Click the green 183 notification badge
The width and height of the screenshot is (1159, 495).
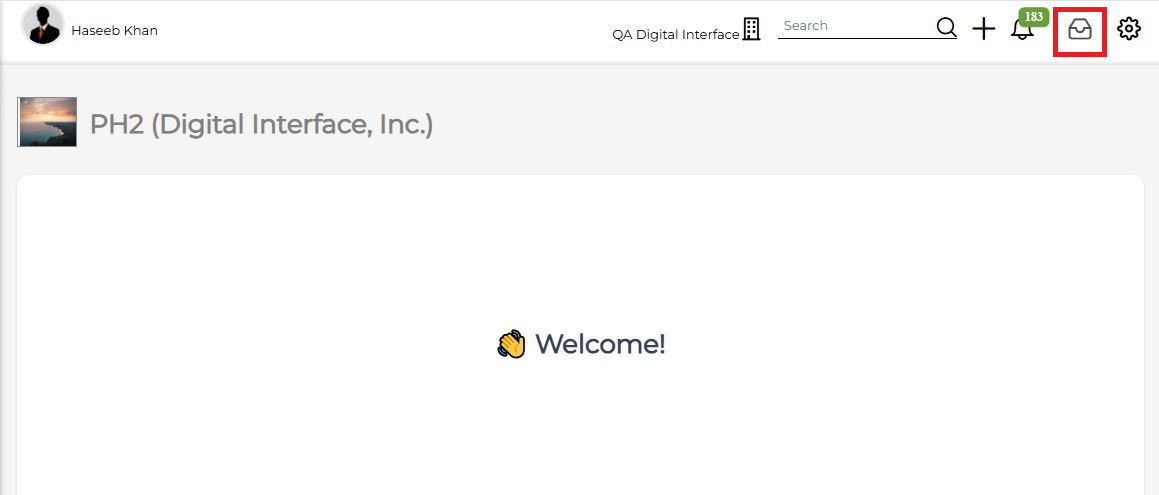click(x=1032, y=17)
